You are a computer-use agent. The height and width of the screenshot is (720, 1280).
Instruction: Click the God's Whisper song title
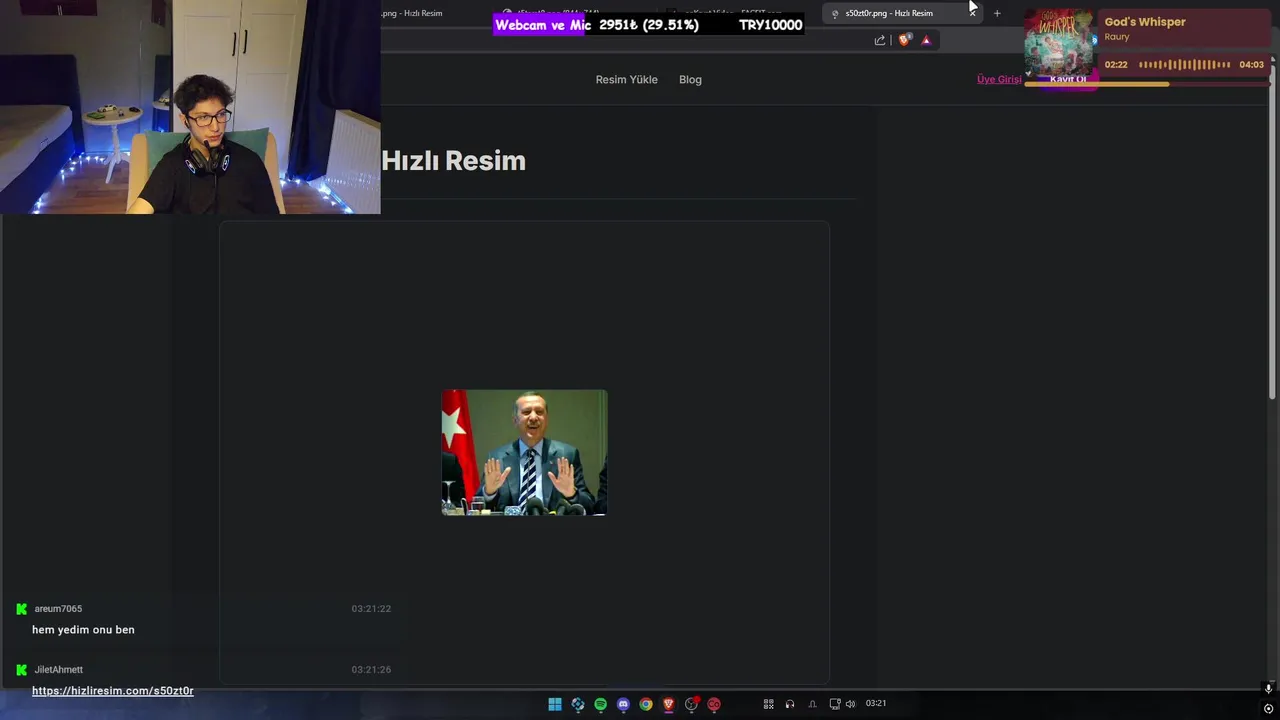click(1145, 22)
